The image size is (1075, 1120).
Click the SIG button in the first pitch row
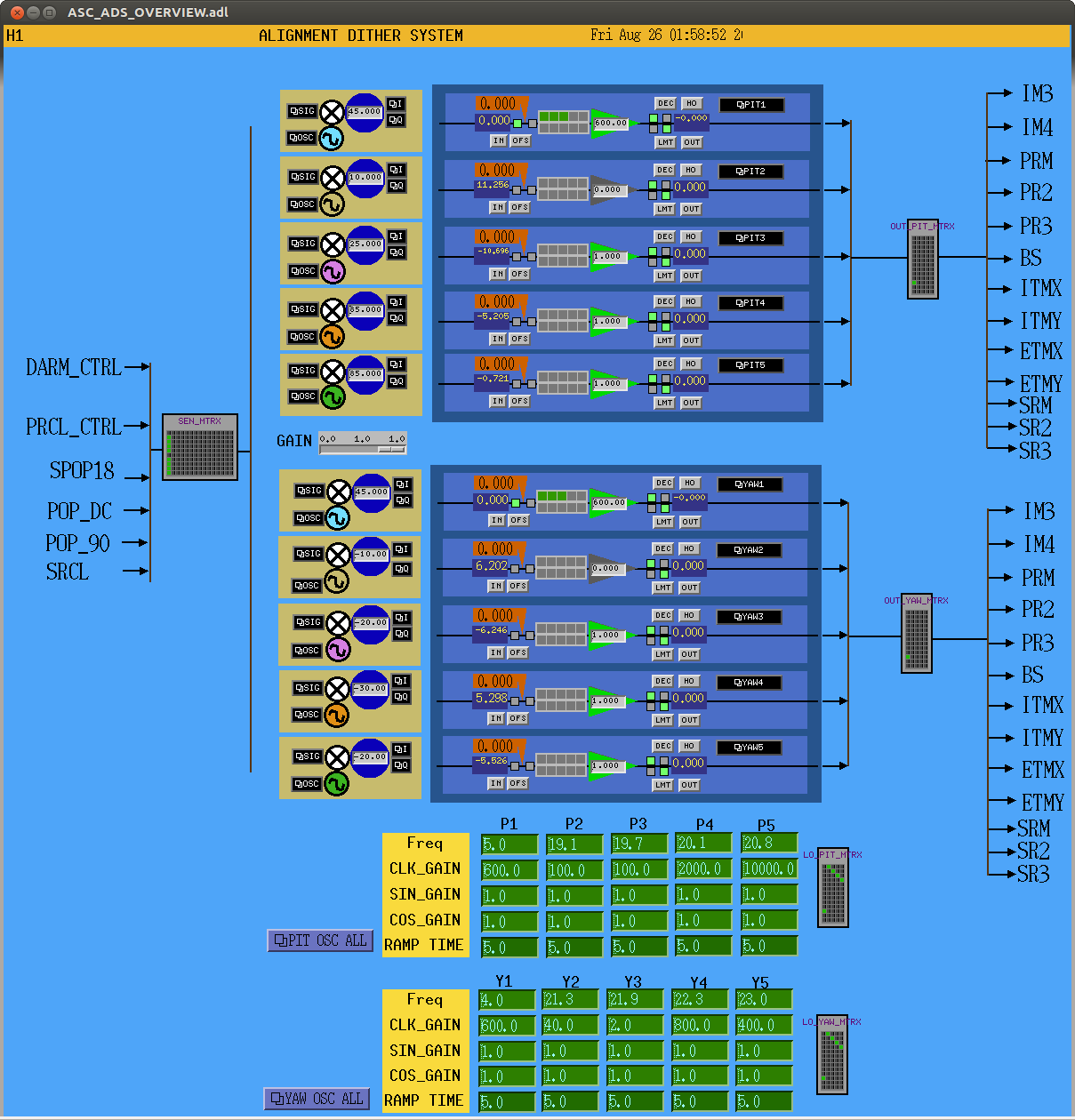point(302,111)
